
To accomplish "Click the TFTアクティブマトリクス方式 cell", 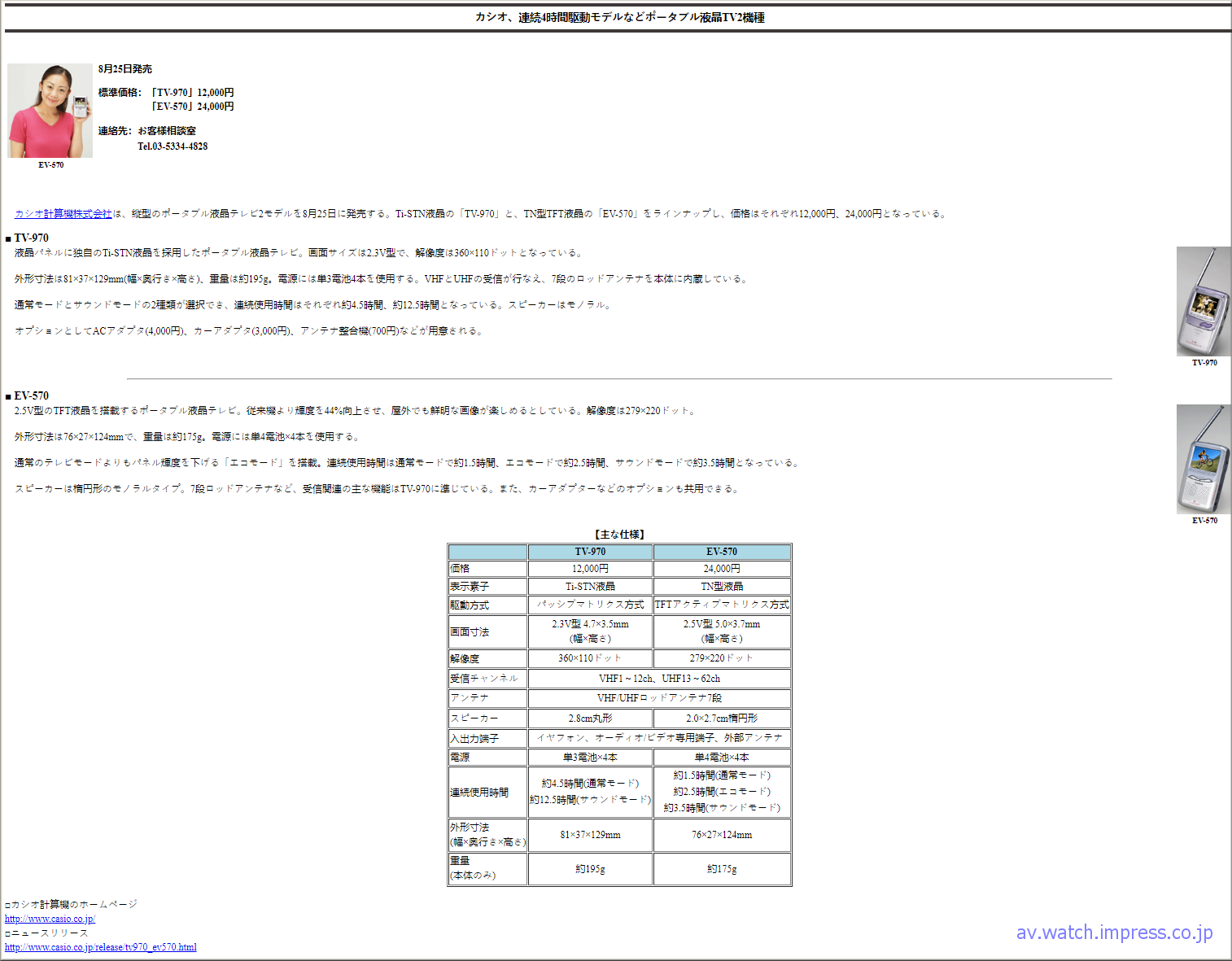I will (x=722, y=605).
